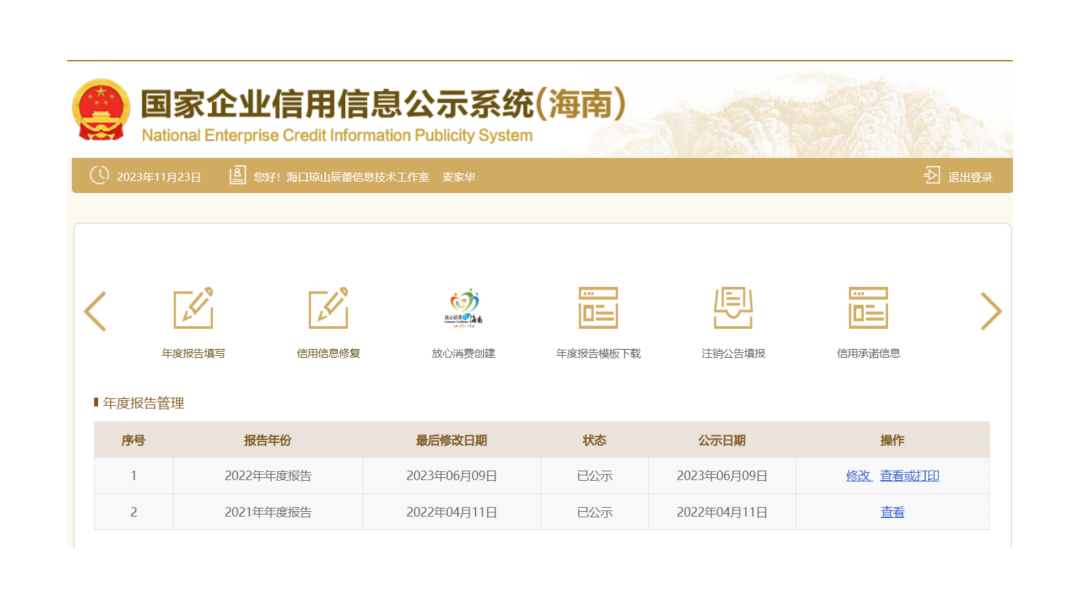Click the 年度报告管理 section heading

(x=143, y=403)
